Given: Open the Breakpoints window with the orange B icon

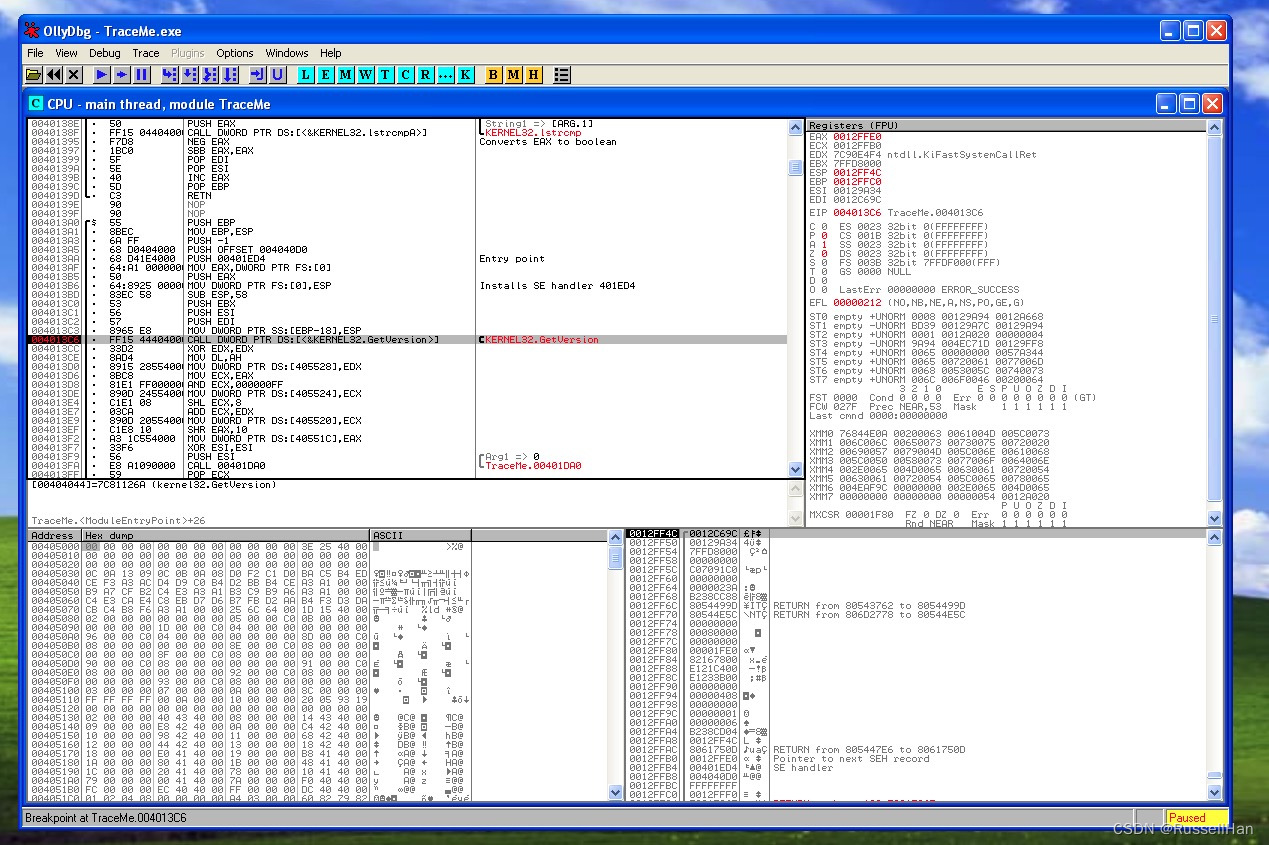Looking at the screenshot, I should point(493,75).
